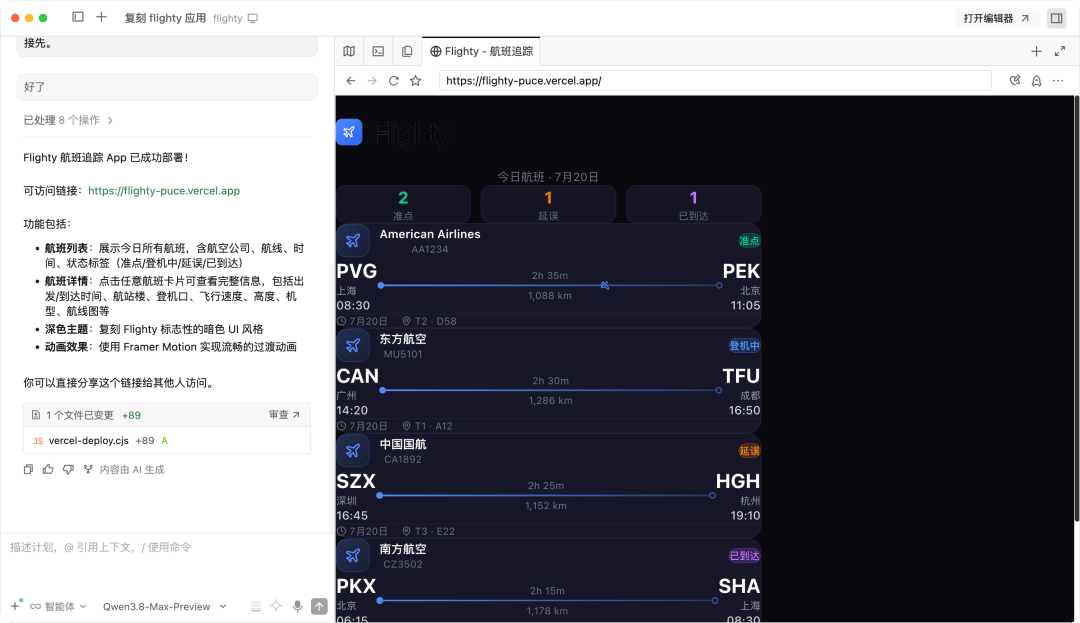This screenshot has height=623, width=1080.
Task: Click the PVG to PEK flight progress bar
Action: click(550, 285)
